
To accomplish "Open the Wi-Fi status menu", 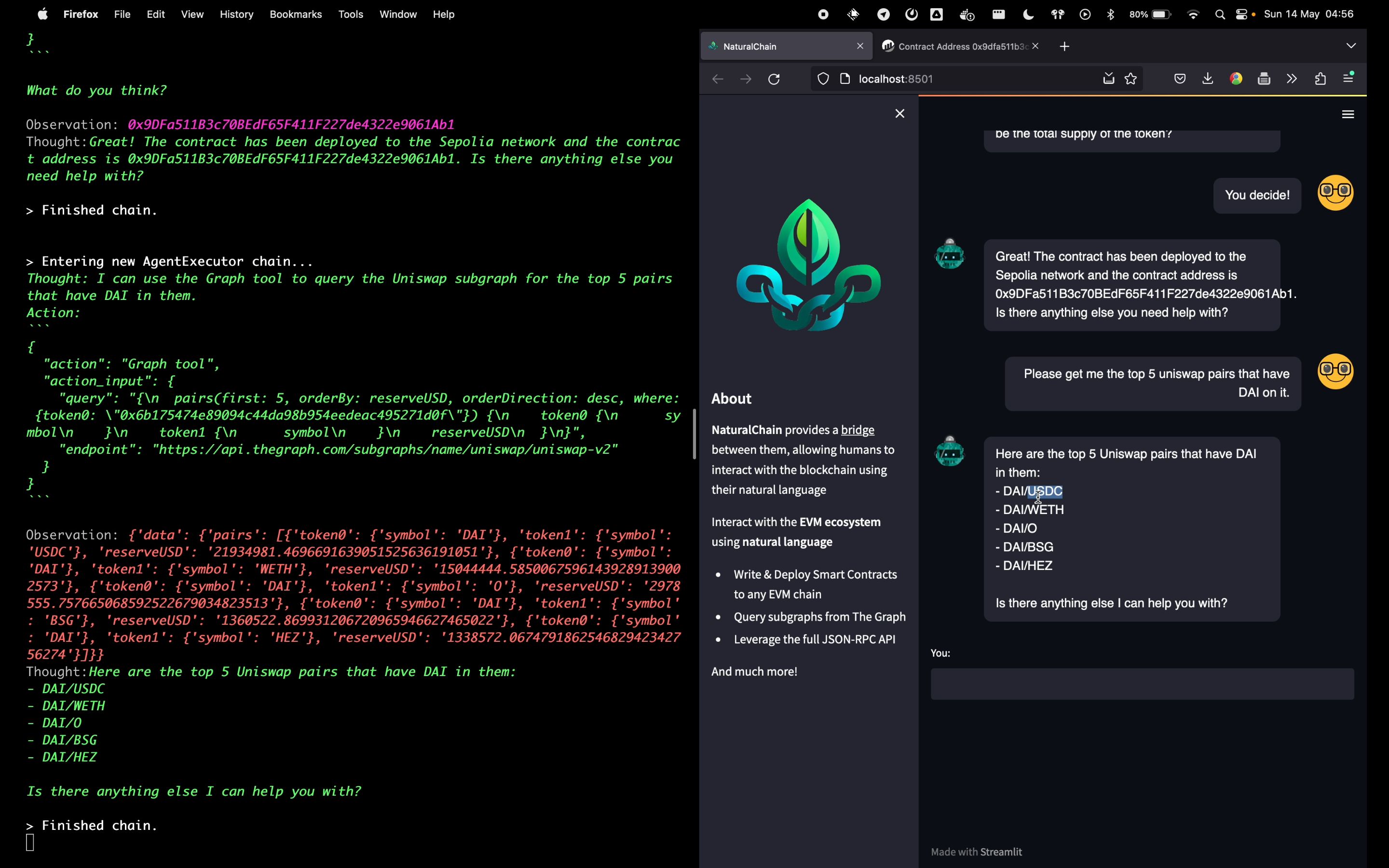I will (x=1193, y=14).
